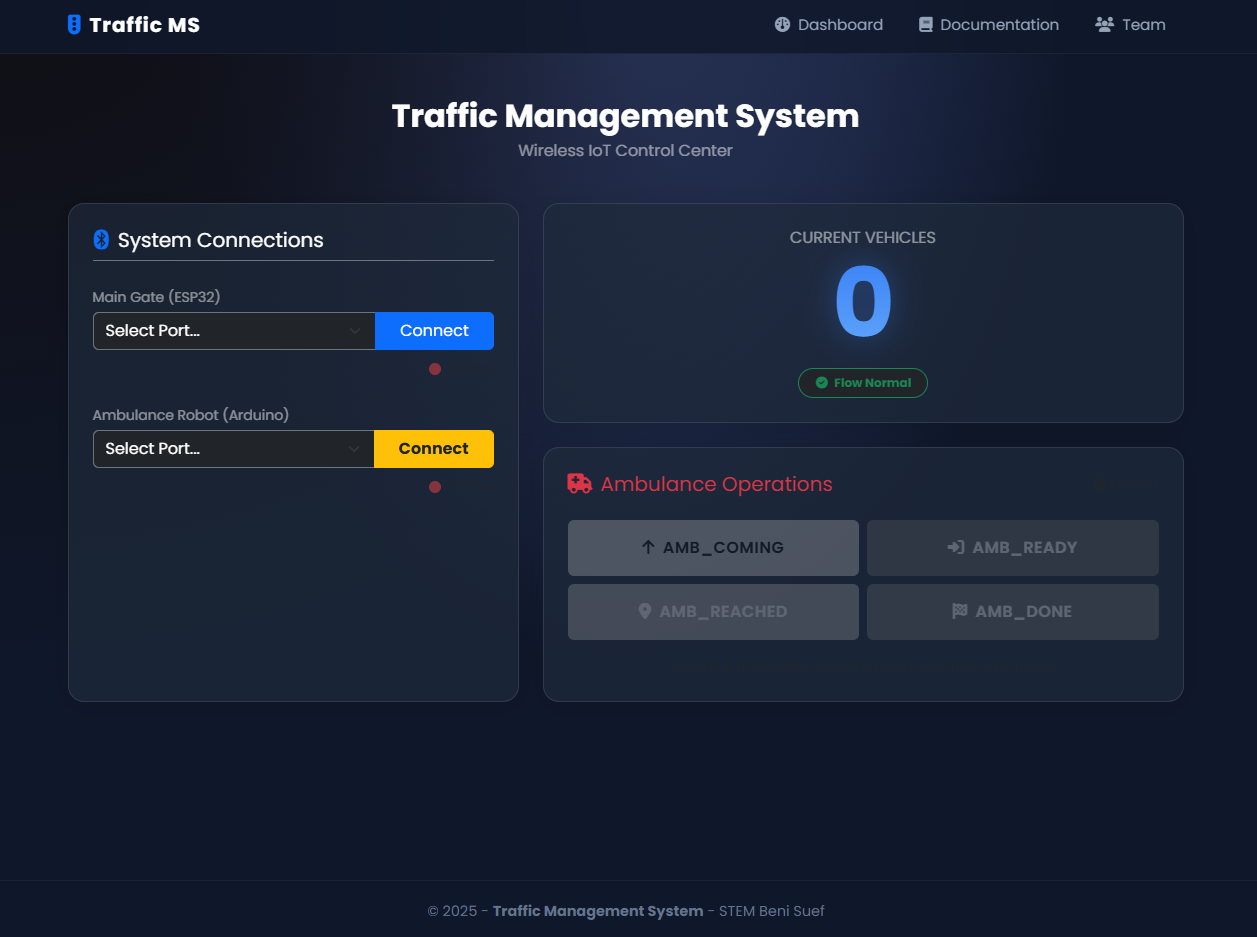This screenshot has width=1257, height=937.
Task: Click the checkmark icon inside Flow Normal badge
Action: coord(824,382)
